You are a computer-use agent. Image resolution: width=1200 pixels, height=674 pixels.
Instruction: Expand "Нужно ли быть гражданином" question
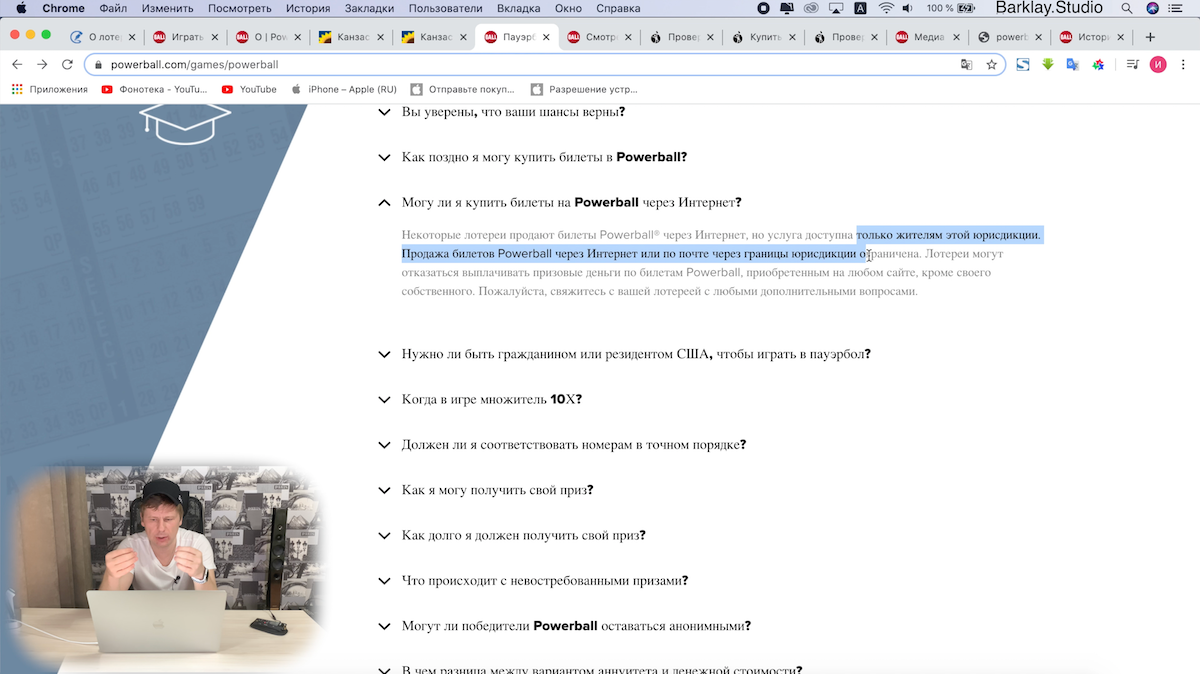click(x=624, y=354)
